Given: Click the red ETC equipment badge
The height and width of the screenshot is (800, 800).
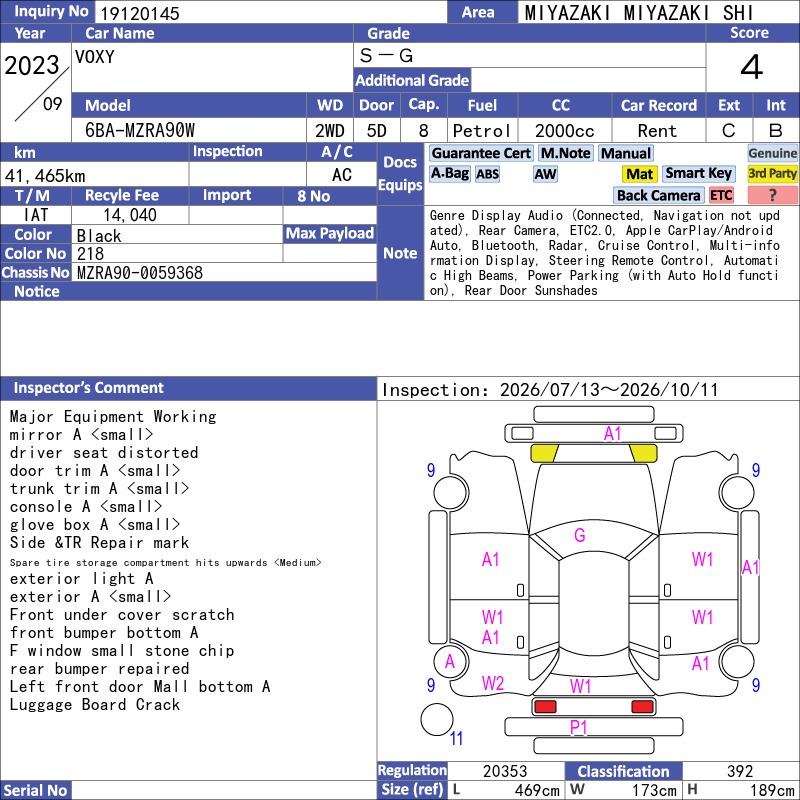Looking at the screenshot, I should point(721,195).
